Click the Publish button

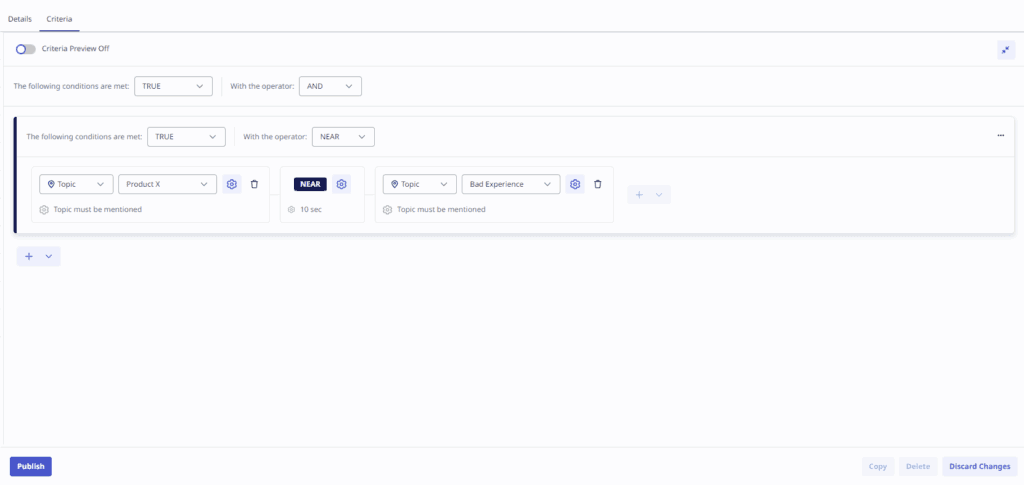[31, 466]
